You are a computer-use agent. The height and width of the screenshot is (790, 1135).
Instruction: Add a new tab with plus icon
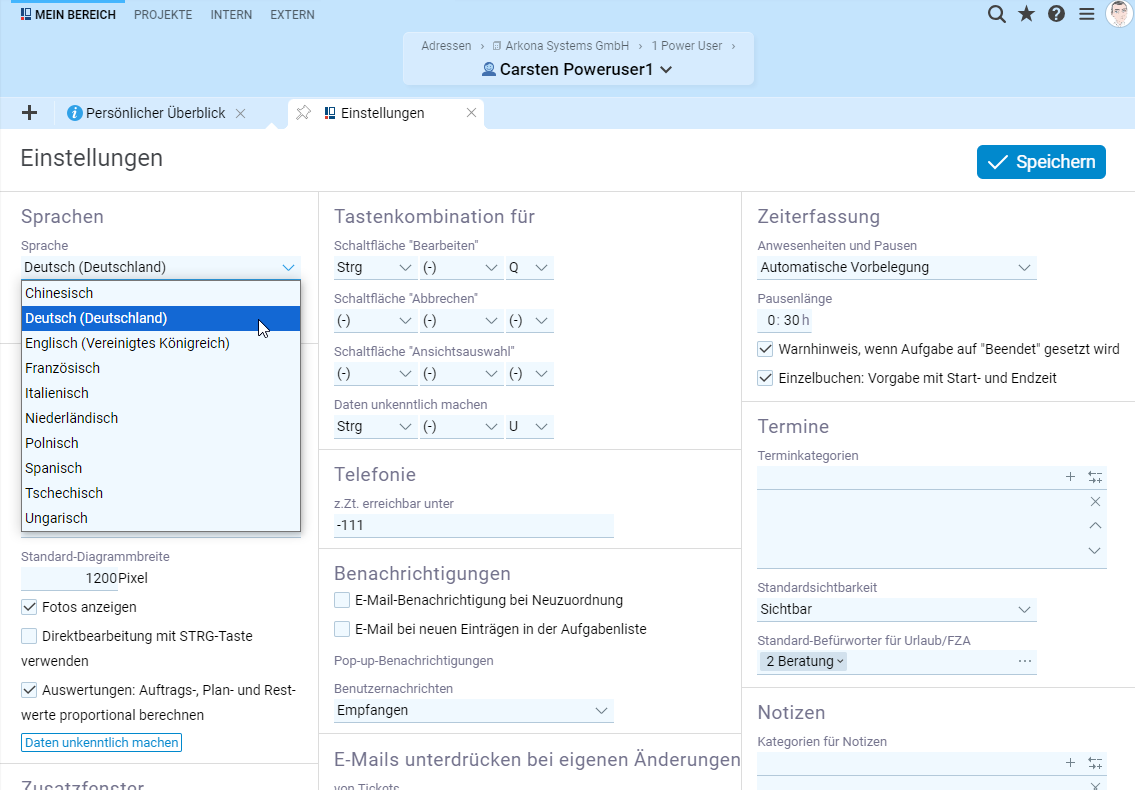pos(30,112)
